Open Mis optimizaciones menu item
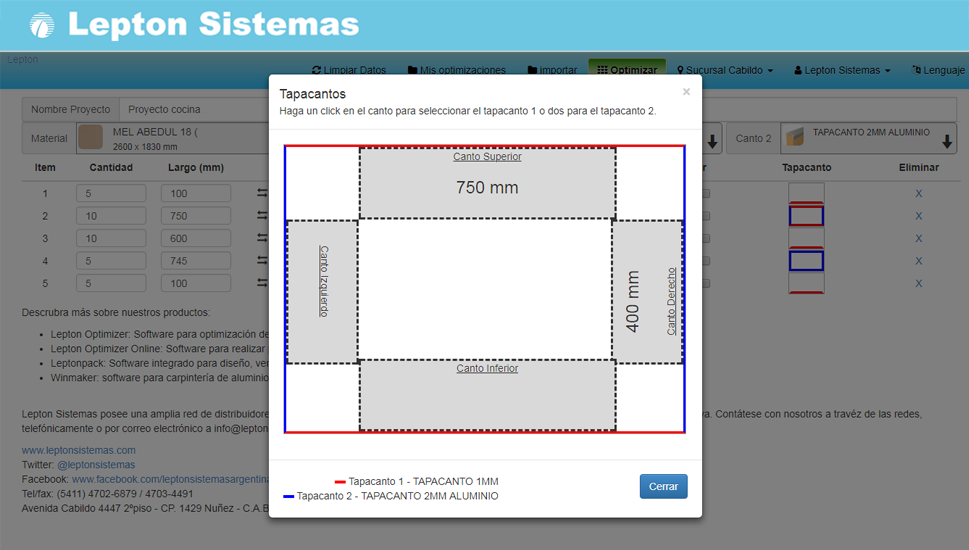 [x=457, y=70]
